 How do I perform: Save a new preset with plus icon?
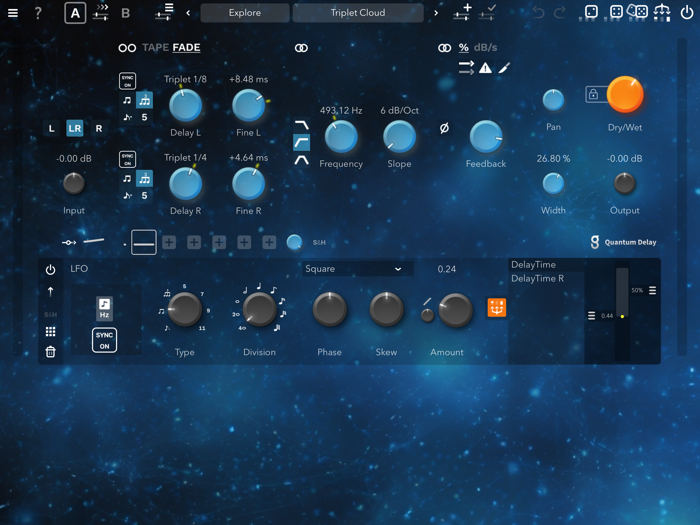tap(462, 12)
